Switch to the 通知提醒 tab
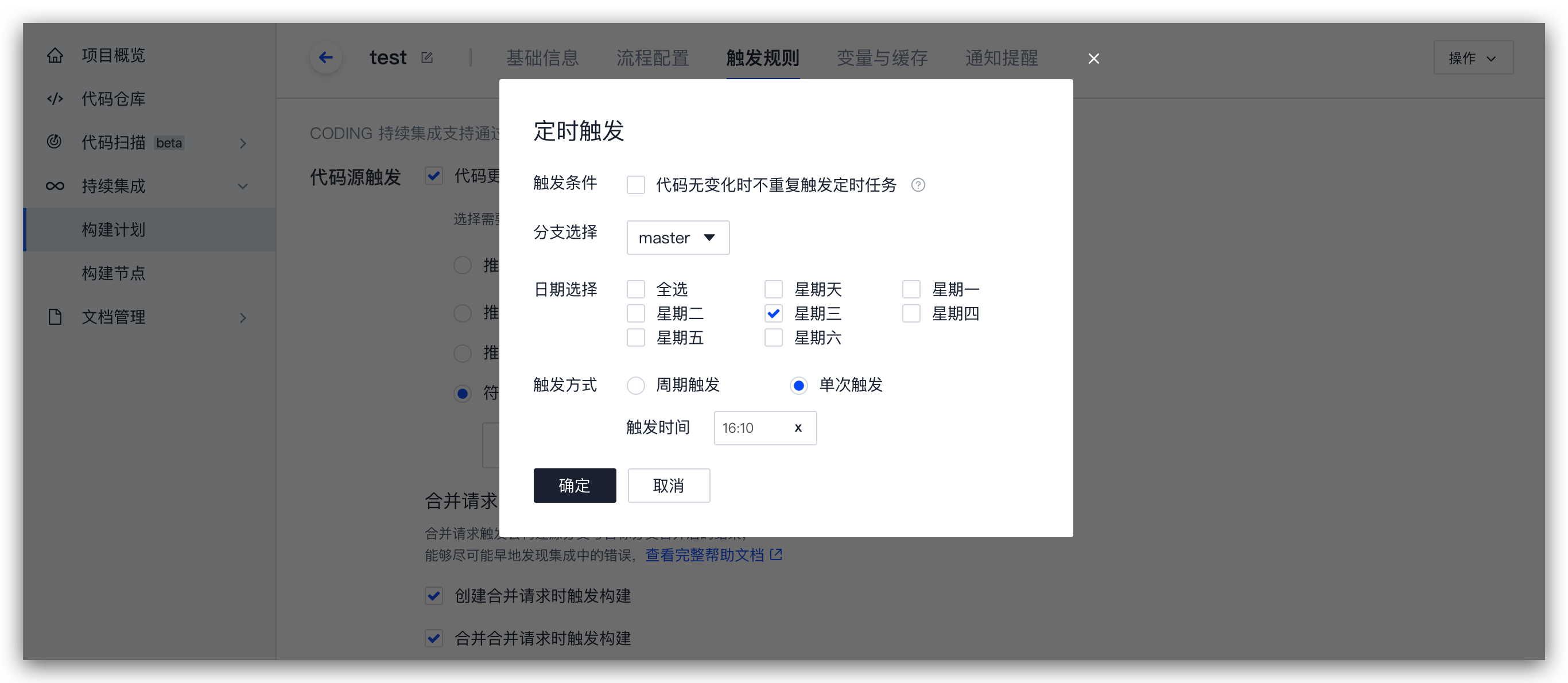Image resolution: width=1568 pixels, height=683 pixels. pos(1002,58)
